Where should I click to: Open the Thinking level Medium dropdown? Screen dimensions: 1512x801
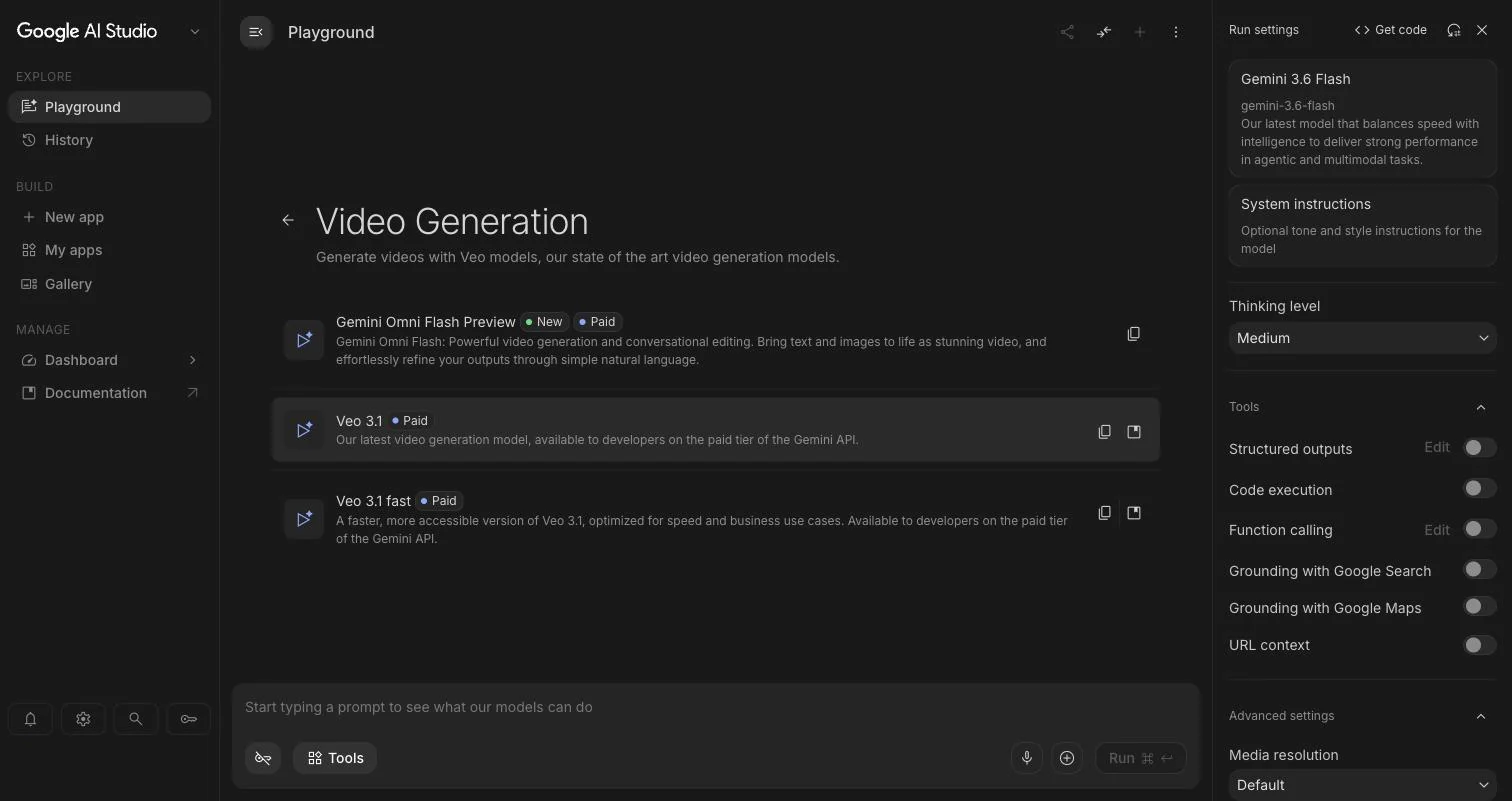(x=1362, y=338)
